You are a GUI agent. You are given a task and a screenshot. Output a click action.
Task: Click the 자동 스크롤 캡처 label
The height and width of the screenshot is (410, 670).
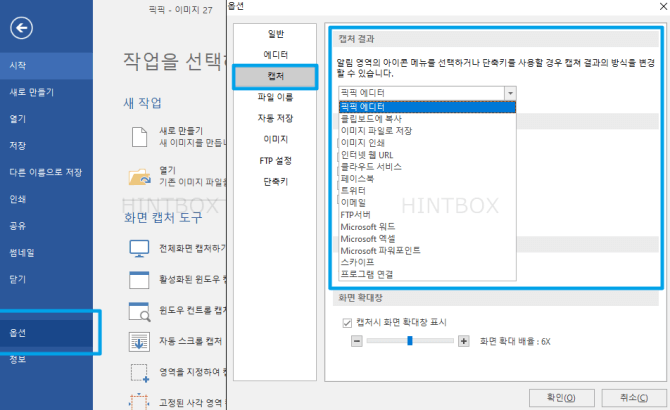[191, 341]
